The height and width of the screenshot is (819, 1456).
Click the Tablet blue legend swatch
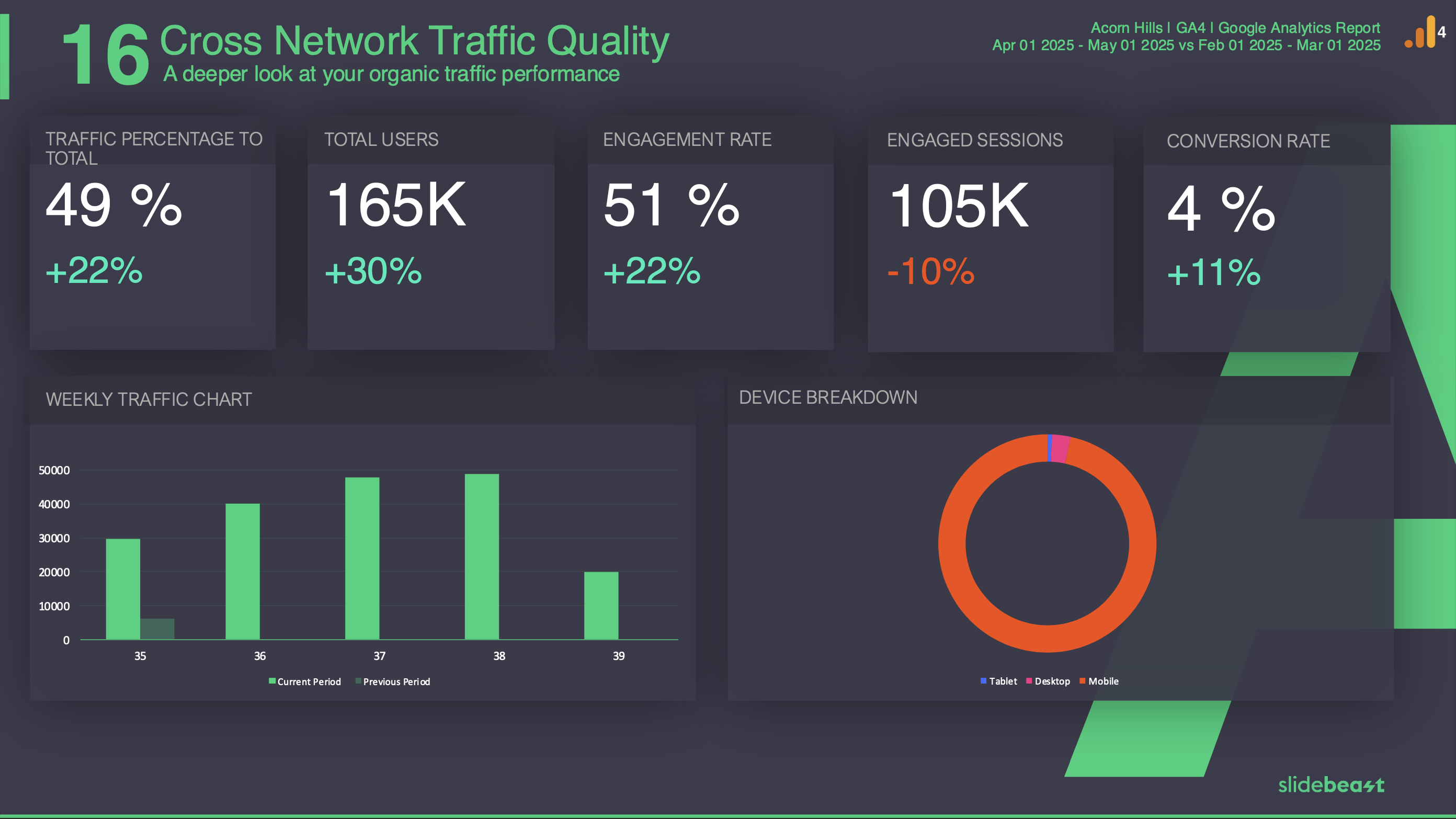coord(983,680)
